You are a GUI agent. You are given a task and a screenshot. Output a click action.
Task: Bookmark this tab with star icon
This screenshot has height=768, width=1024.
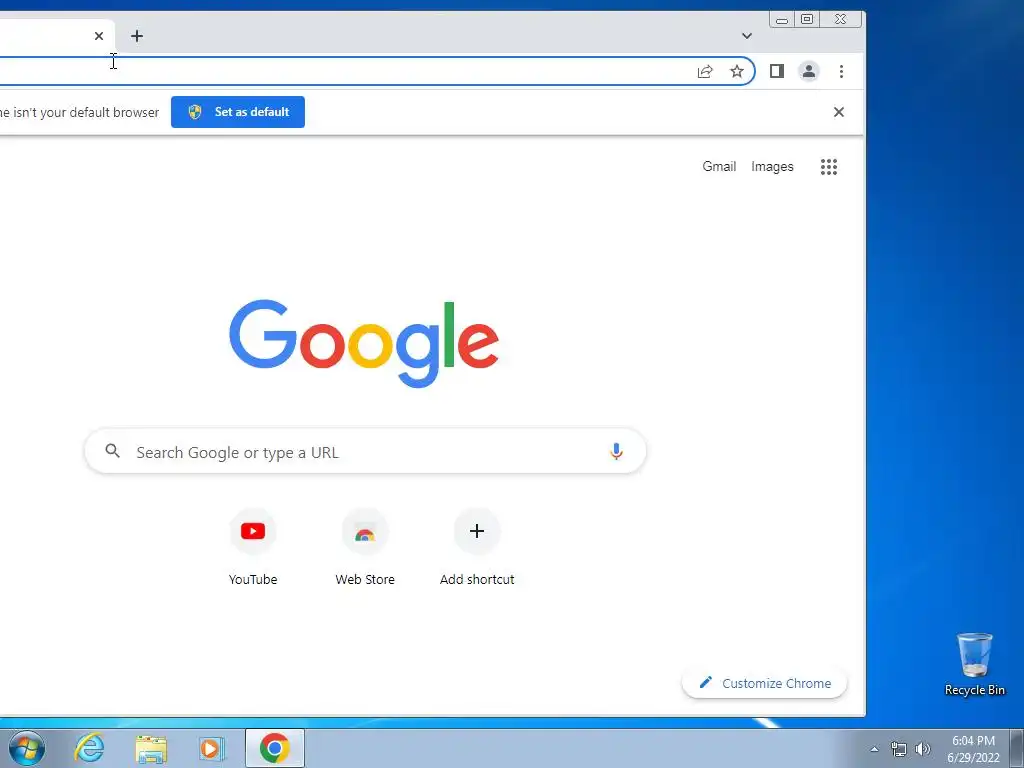click(x=737, y=71)
